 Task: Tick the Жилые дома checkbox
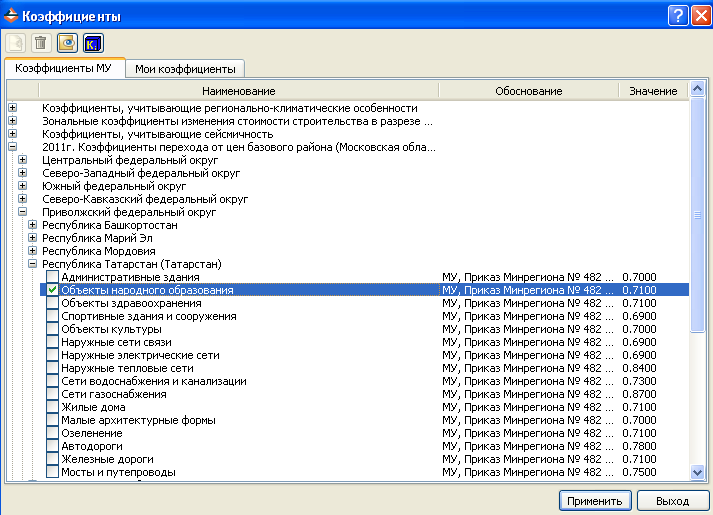tap(53, 407)
